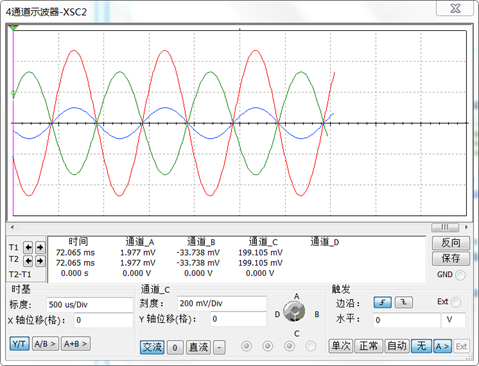Image resolution: width=479 pixels, height=366 pixels.
Task: Select 交流 AC coupling mode
Action: (152, 347)
